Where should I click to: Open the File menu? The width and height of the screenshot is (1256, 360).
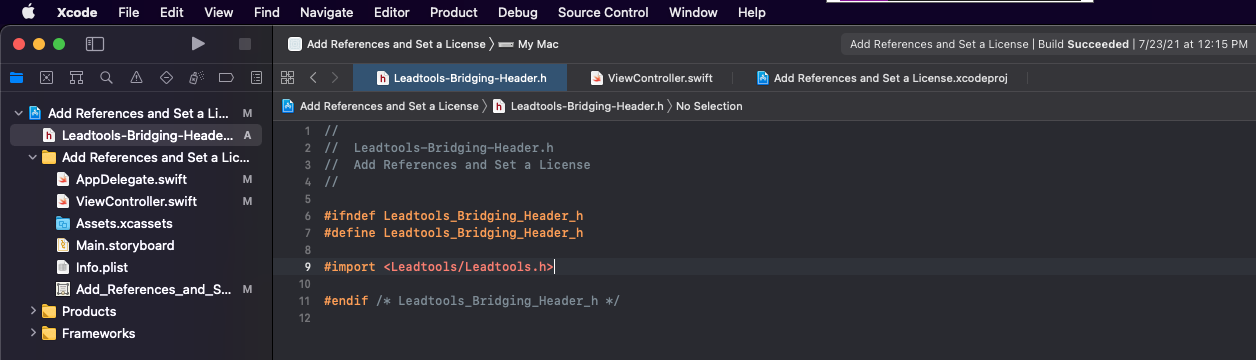pos(128,12)
